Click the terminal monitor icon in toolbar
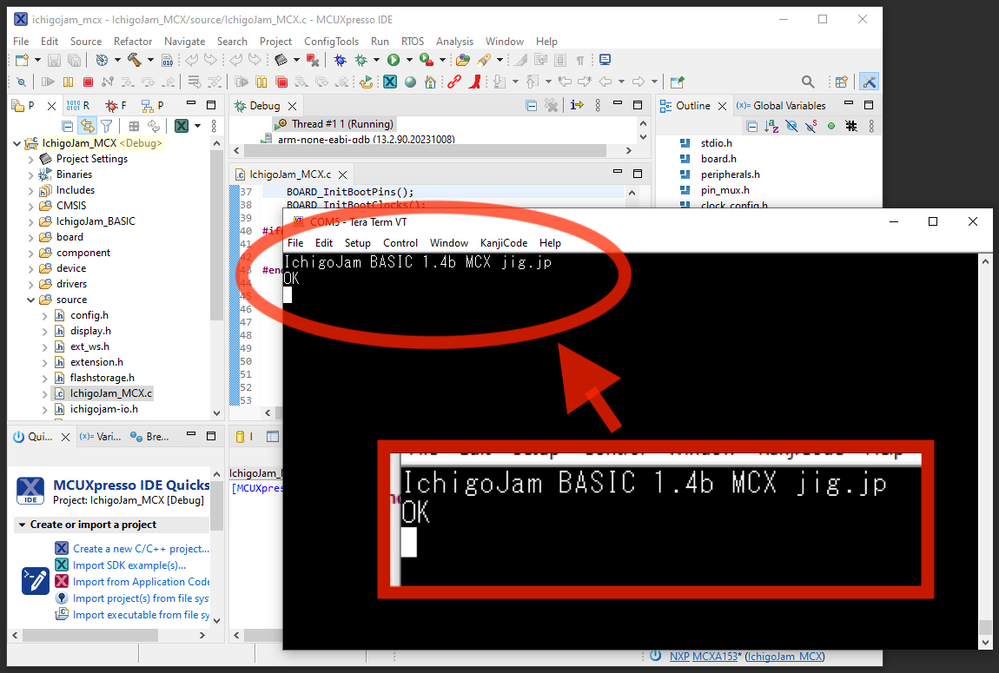The width and height of the screenshot is (999, 673). [x=605, y=60]
